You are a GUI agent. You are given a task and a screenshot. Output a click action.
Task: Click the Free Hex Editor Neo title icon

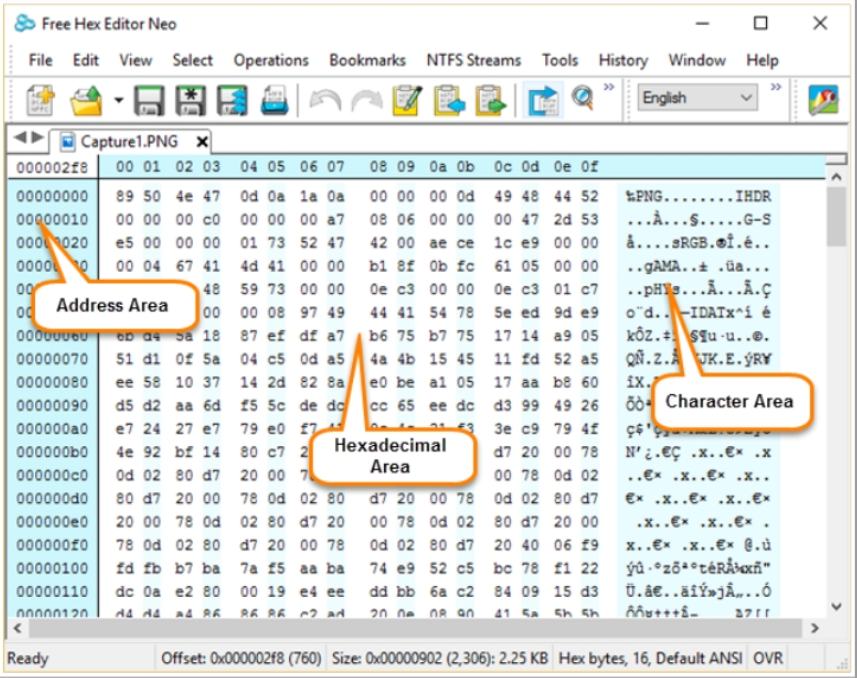25,24
